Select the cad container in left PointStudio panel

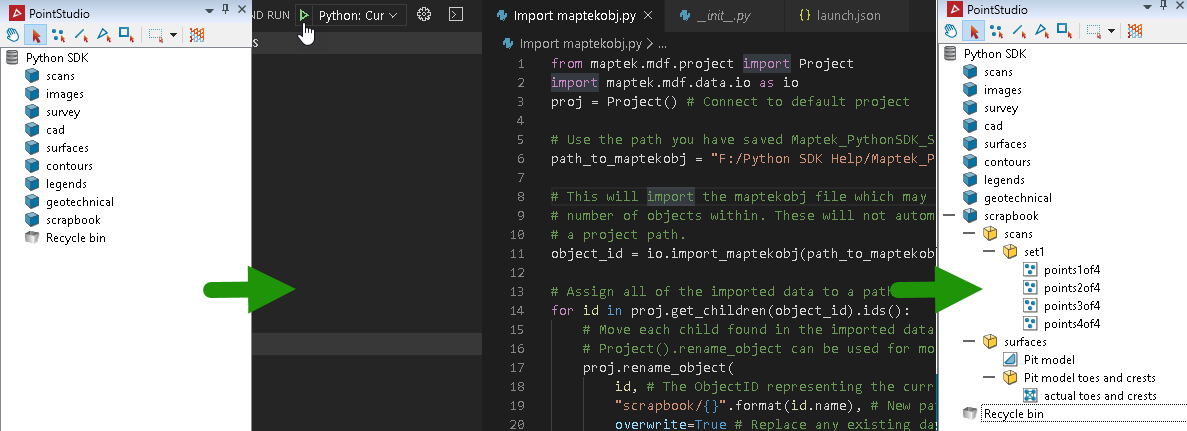tap(55, 130)
